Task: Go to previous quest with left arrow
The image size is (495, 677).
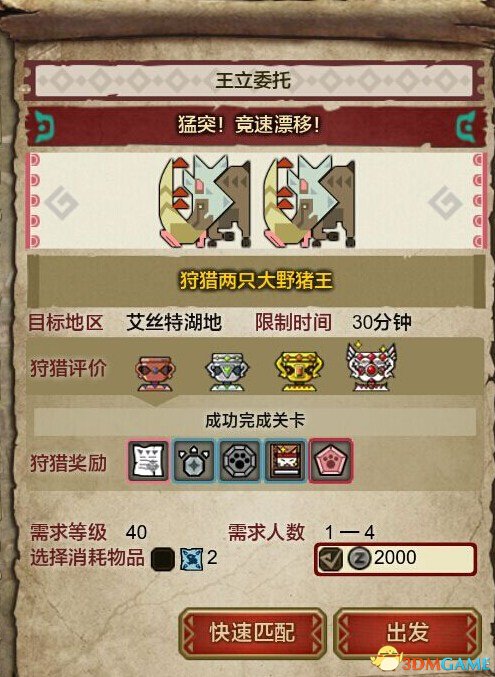Action: tap(61, 202)
